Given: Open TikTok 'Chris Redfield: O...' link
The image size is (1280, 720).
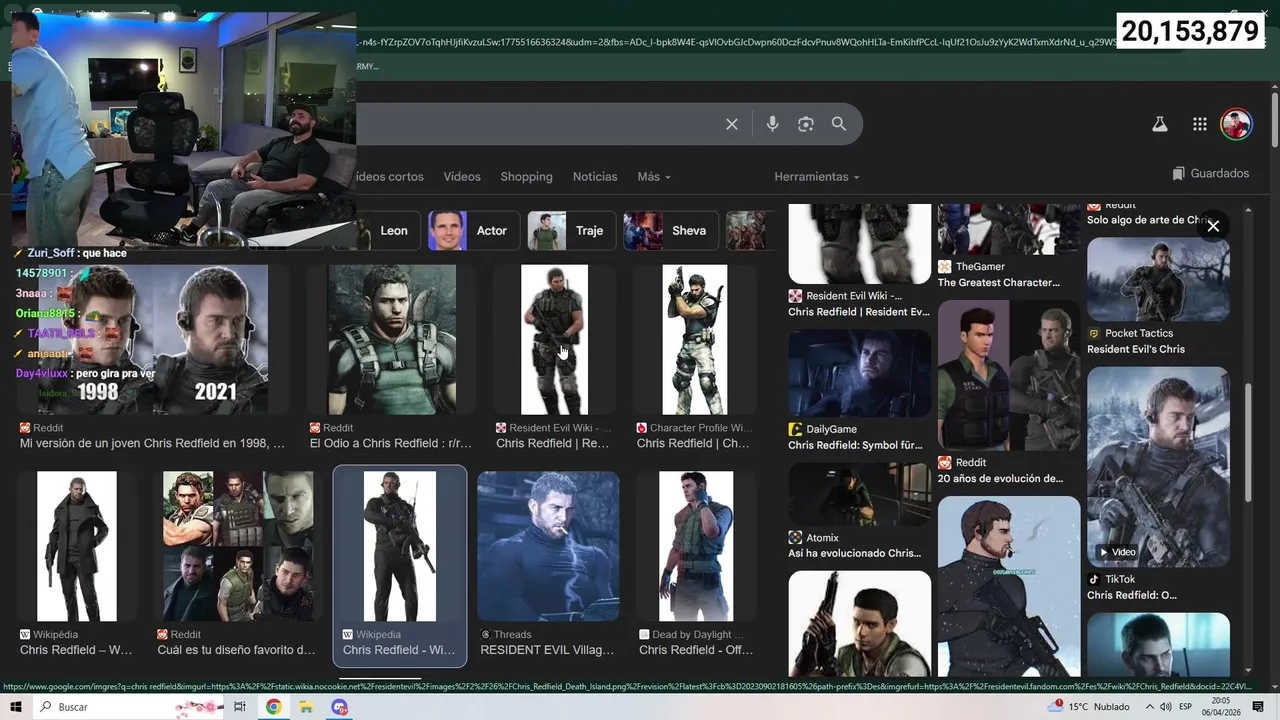Looking at the screenshot, I should click(x=1132, y=595).
